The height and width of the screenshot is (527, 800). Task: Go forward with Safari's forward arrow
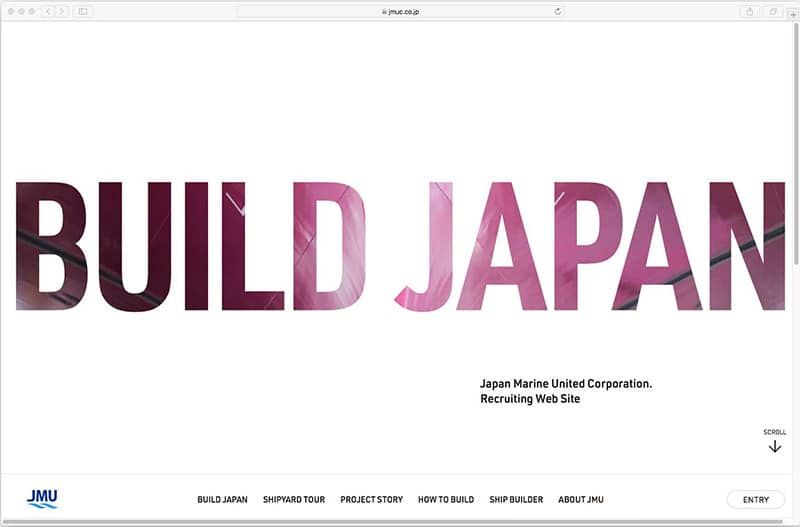61,11
